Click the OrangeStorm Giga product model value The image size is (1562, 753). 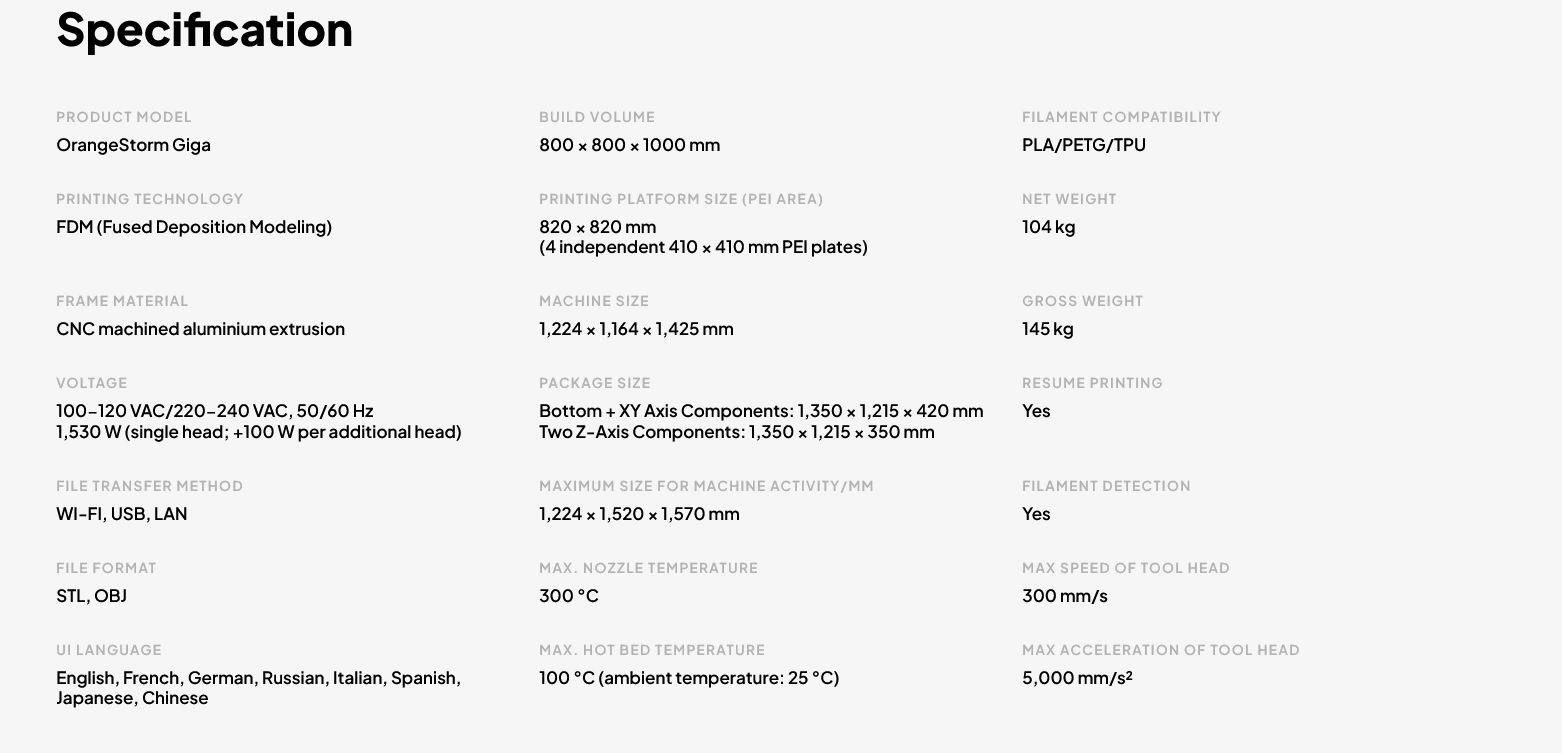[133, 145]
